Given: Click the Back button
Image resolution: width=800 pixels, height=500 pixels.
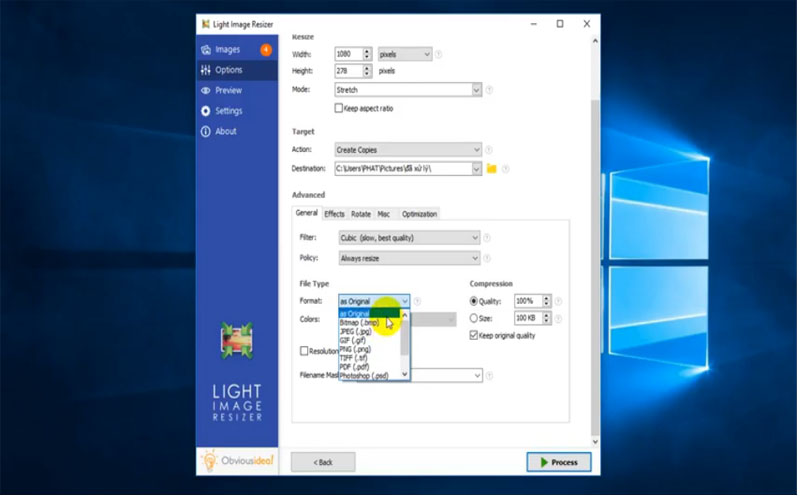Looking at the screenshot, I should click(x=323, y=462).
